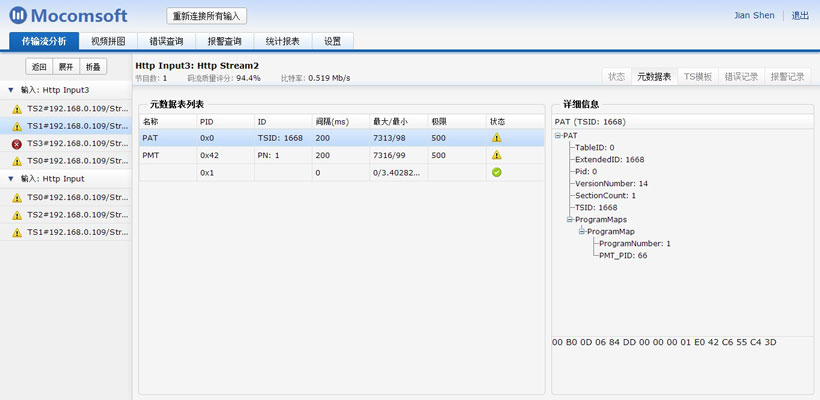
Task: Click the 0x1 PID cell
Action: pyautogui.click(x=225, y=172)
